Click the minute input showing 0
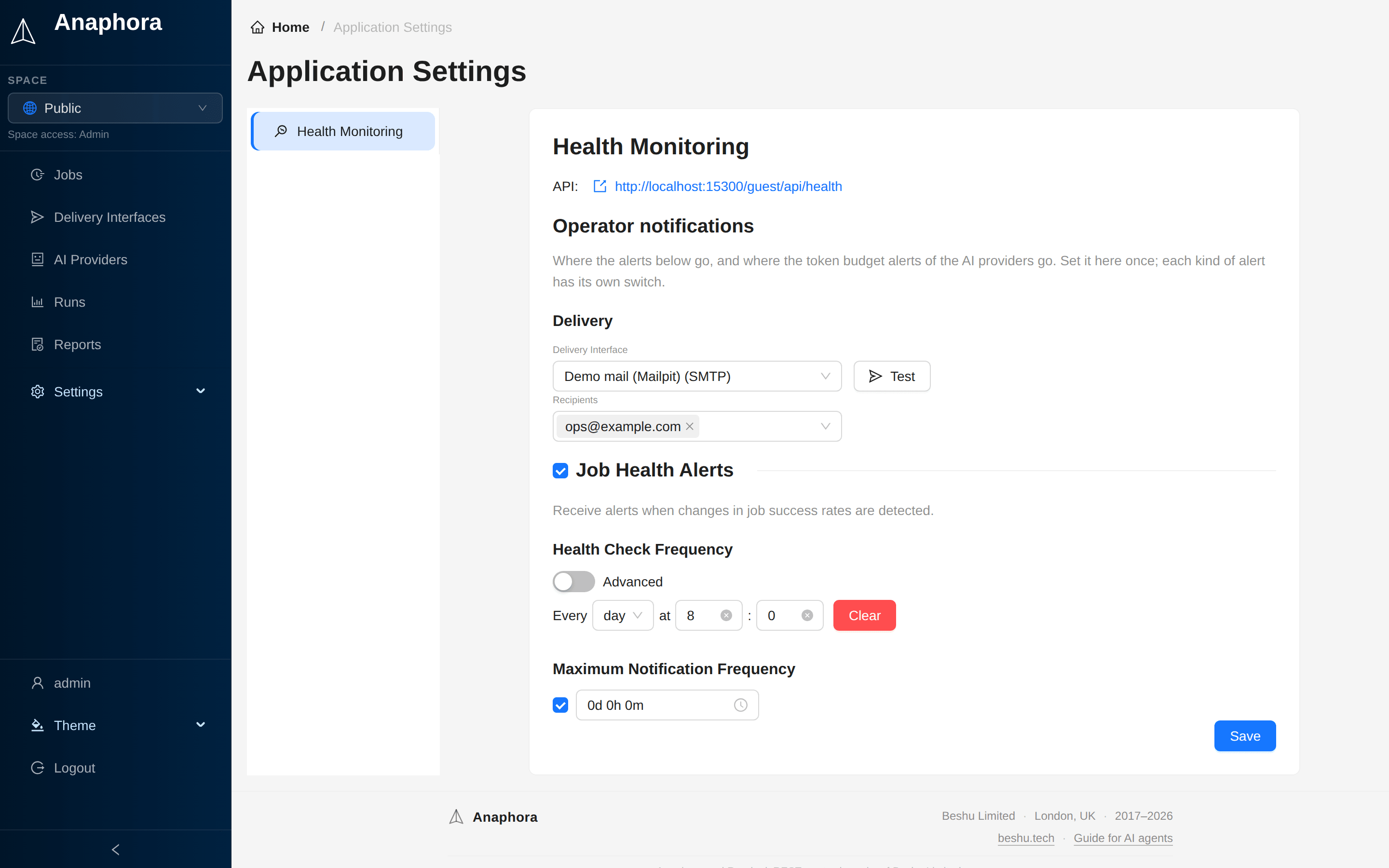 coord(790,615)
